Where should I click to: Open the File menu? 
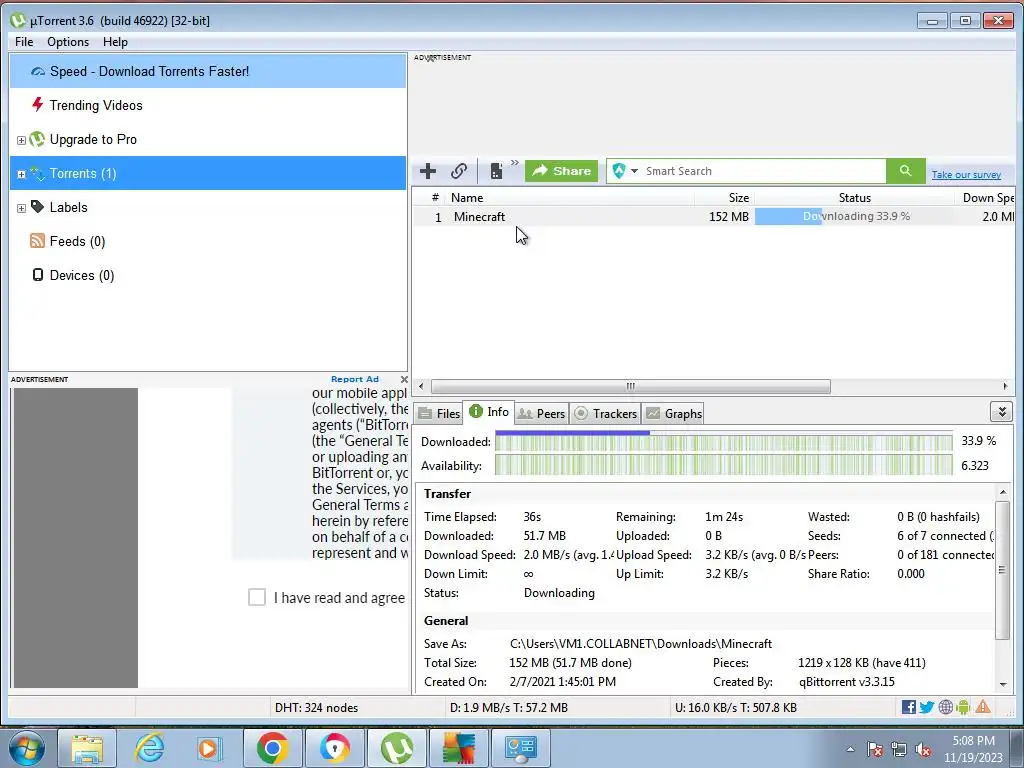tap(24, 42)
